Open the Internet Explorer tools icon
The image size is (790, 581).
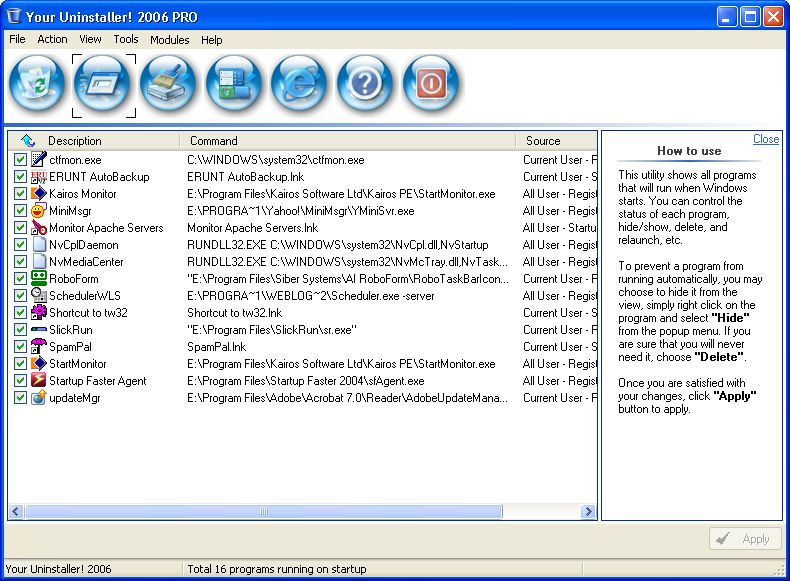tap(299, 83)
